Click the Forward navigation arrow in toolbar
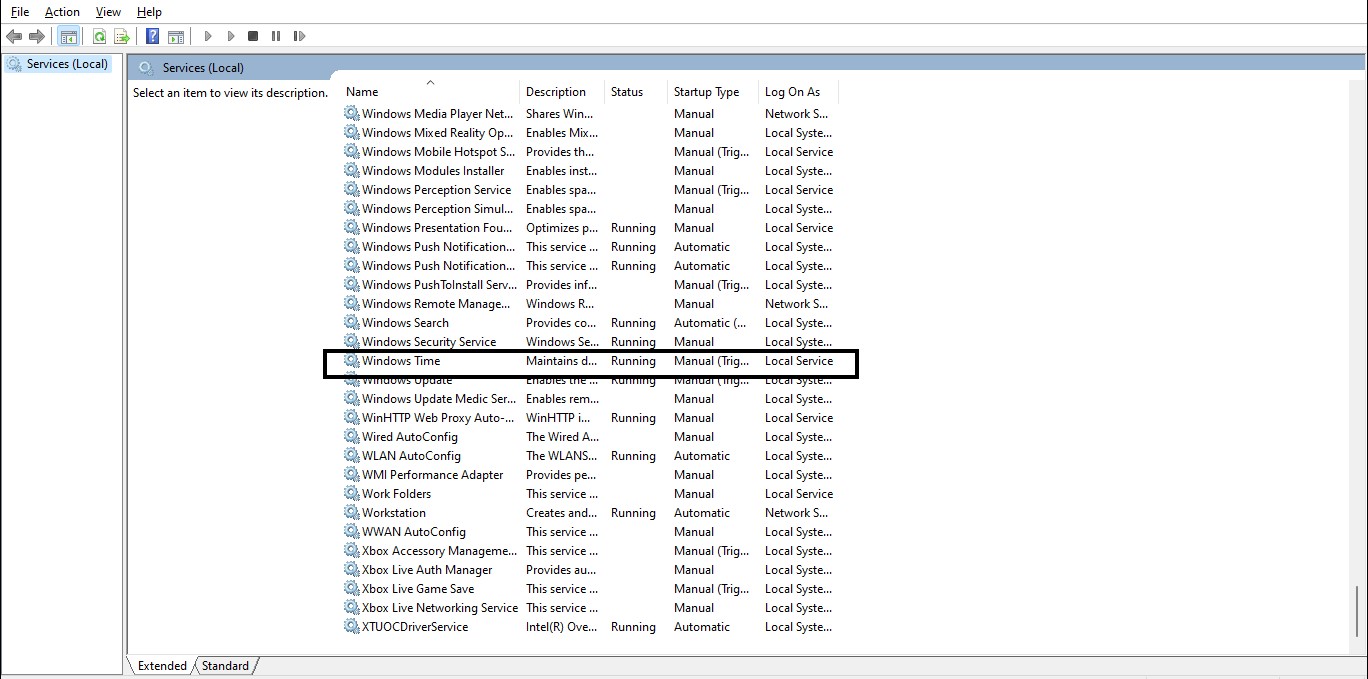 coord(37,37)
